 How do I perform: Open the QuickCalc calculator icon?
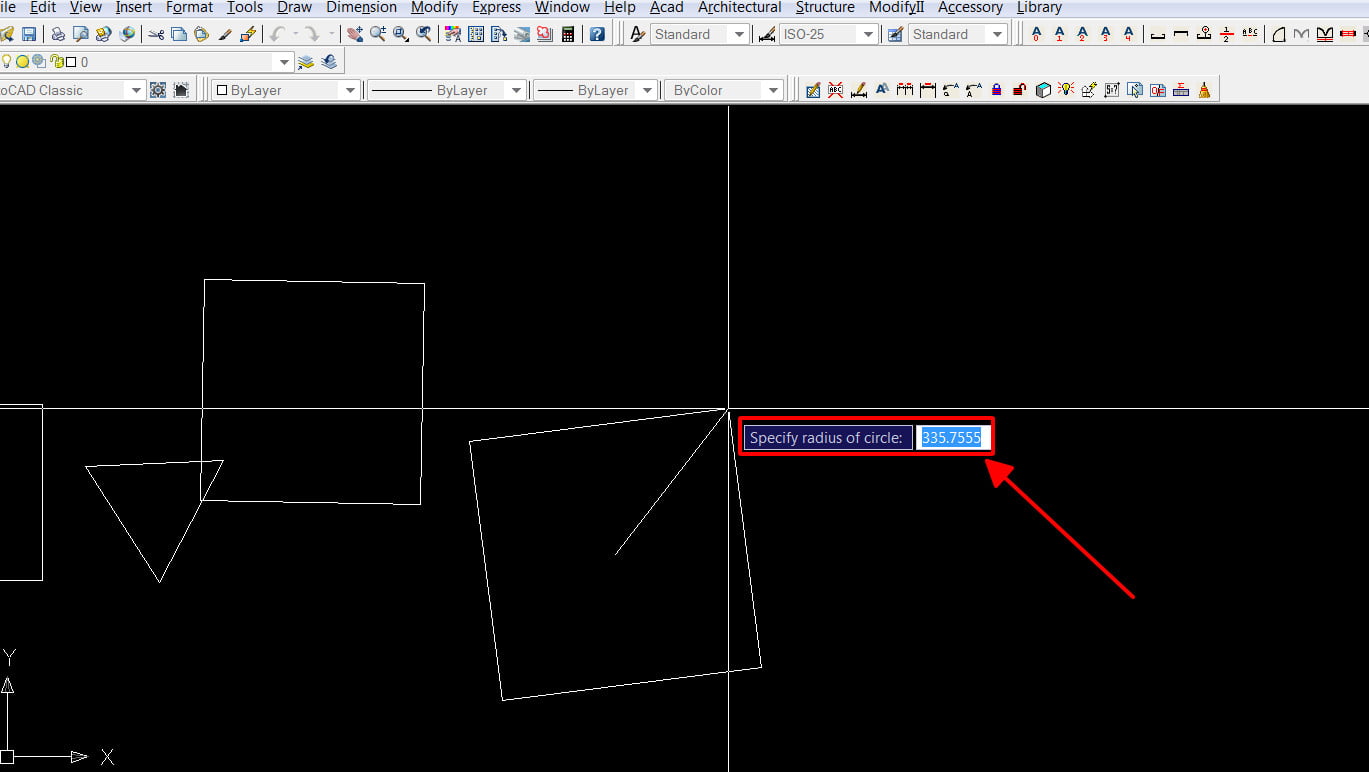point(568,34)
